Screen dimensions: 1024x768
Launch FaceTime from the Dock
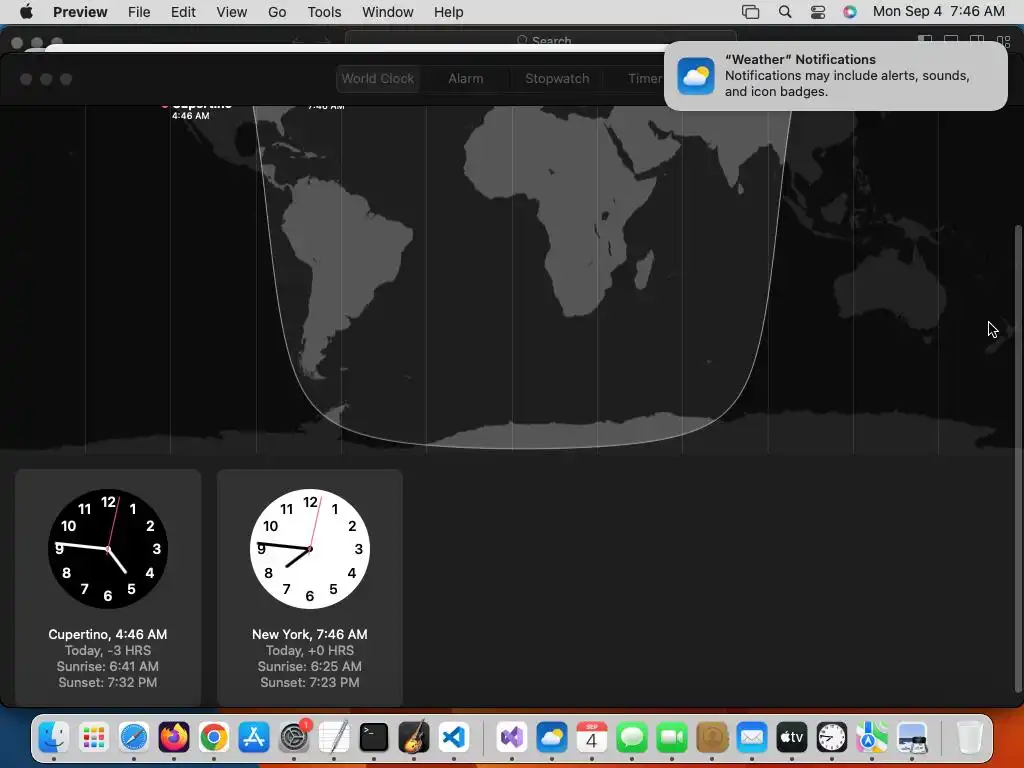672,737
